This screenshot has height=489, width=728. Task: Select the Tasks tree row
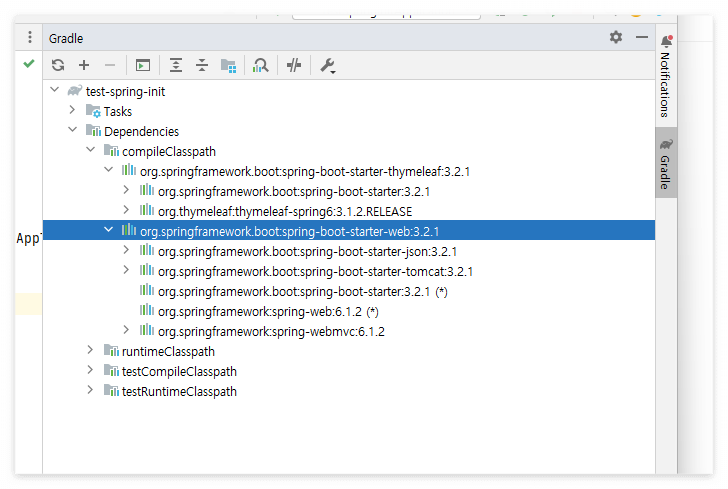coord(349,111)
